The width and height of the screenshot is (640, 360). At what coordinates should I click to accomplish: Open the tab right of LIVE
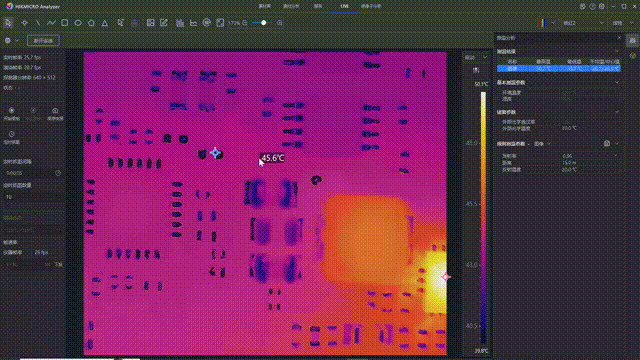371,6
